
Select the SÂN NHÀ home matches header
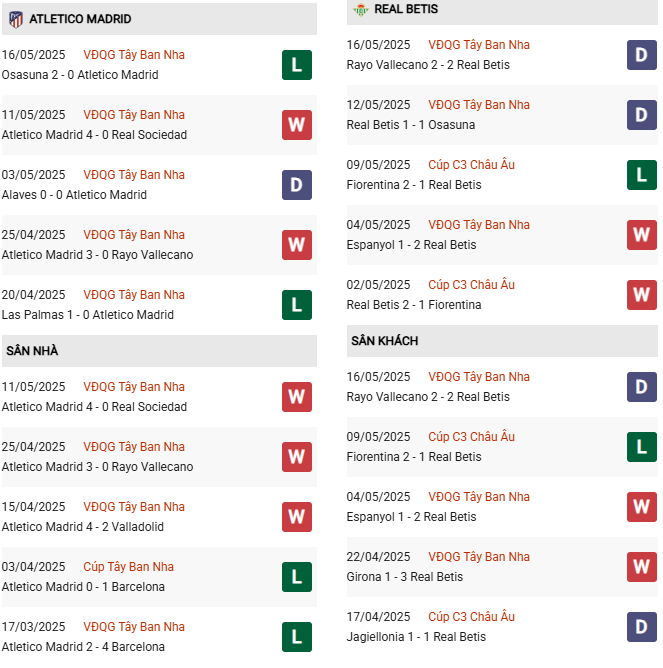point(159,351)
